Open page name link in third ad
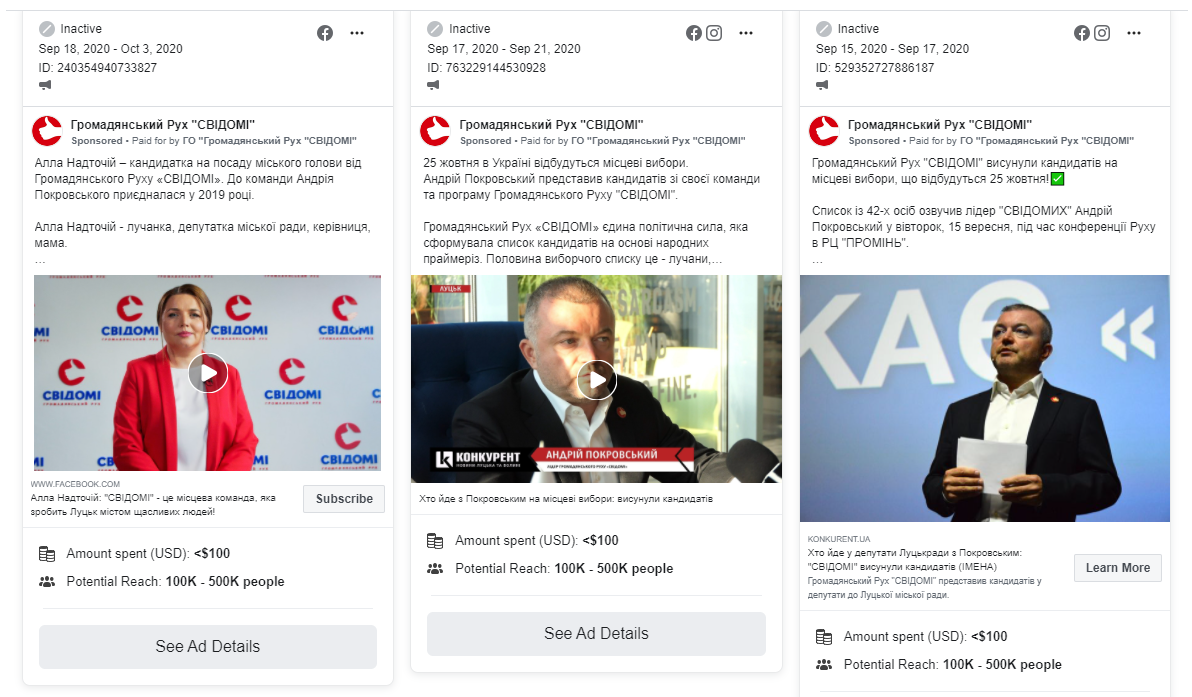The height and width of the screenshot is (697, 1192). pyautogui.click(x=940, y=125)
